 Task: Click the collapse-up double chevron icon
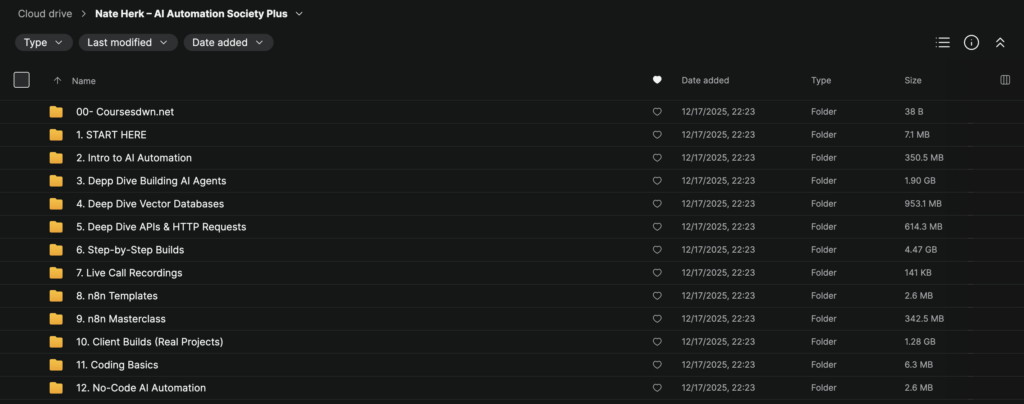(999, 42)
